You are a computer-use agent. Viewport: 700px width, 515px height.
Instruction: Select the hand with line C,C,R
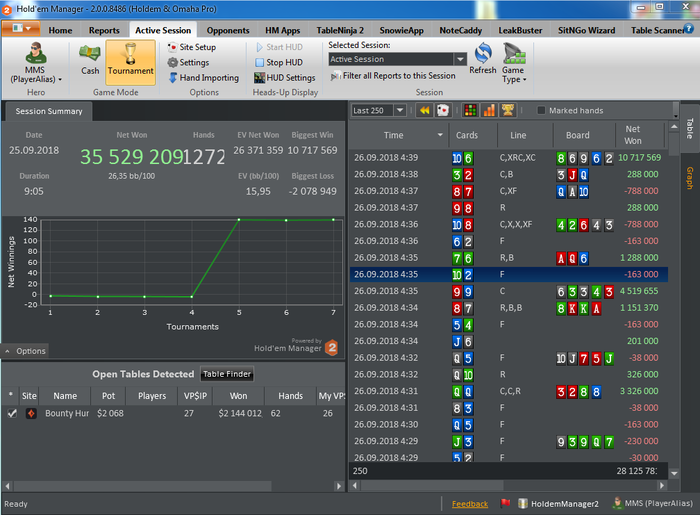tap(509, 391)
